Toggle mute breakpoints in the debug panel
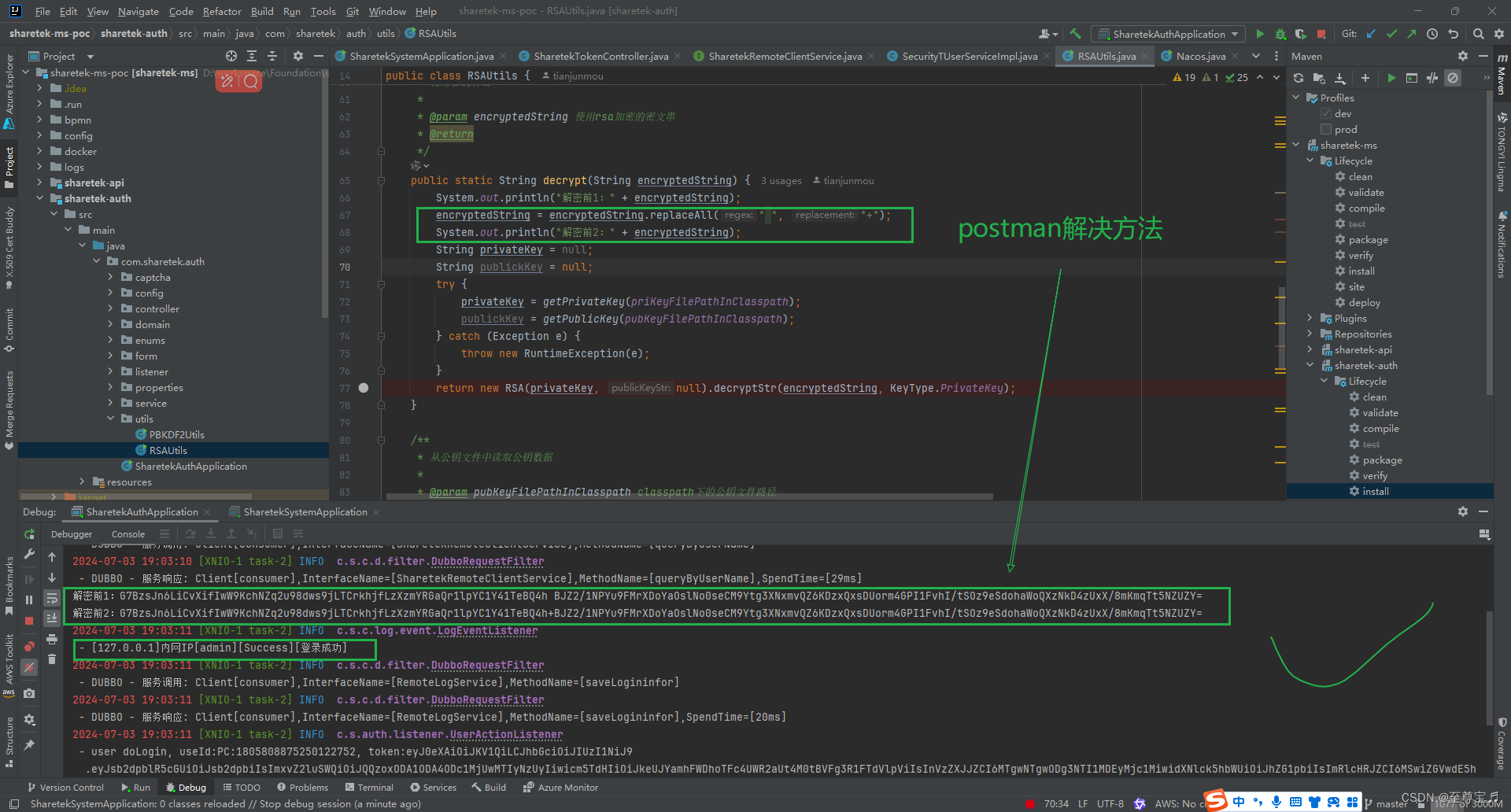This screenshot has height=812, width=1511. (29, 667)
